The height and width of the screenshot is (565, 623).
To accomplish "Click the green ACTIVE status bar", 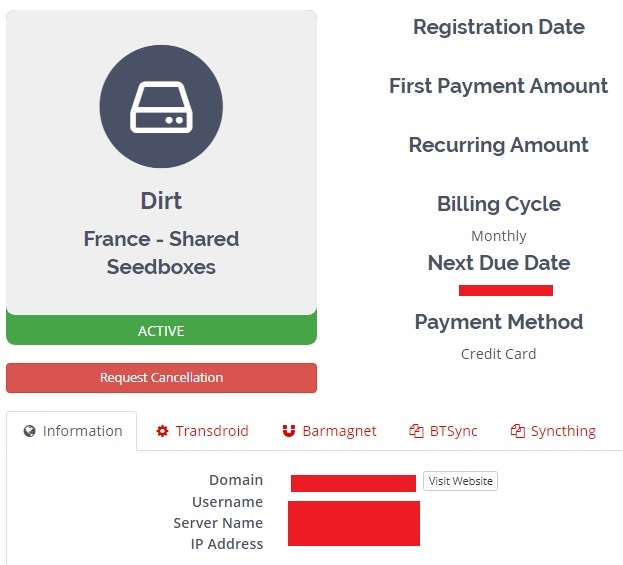I will (161, 330).
